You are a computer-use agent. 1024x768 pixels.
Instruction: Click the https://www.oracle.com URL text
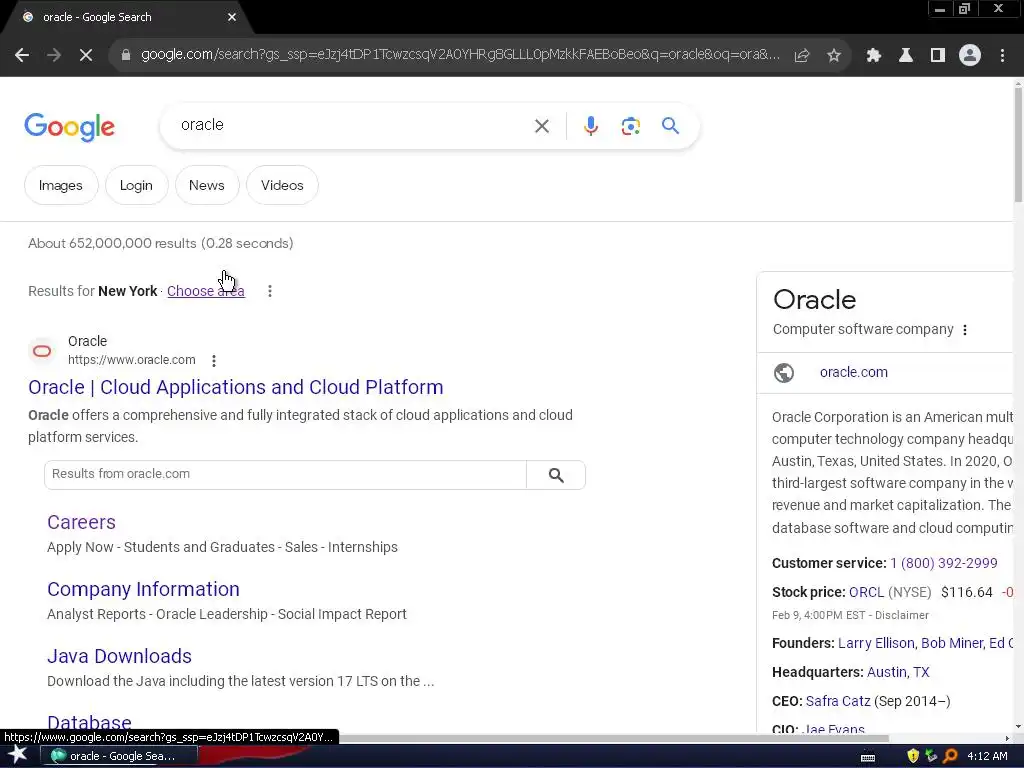(x=131, y=360)
